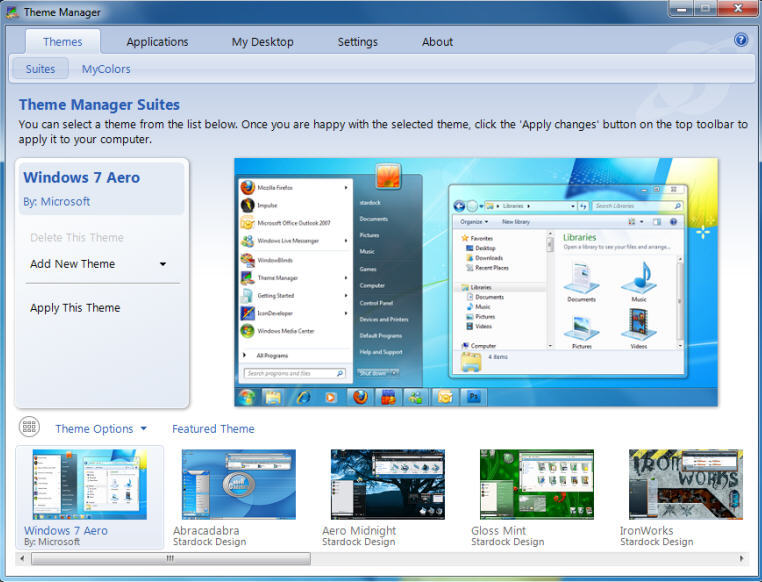
Task: Open the Applications tab
Action: coord(157,42)
